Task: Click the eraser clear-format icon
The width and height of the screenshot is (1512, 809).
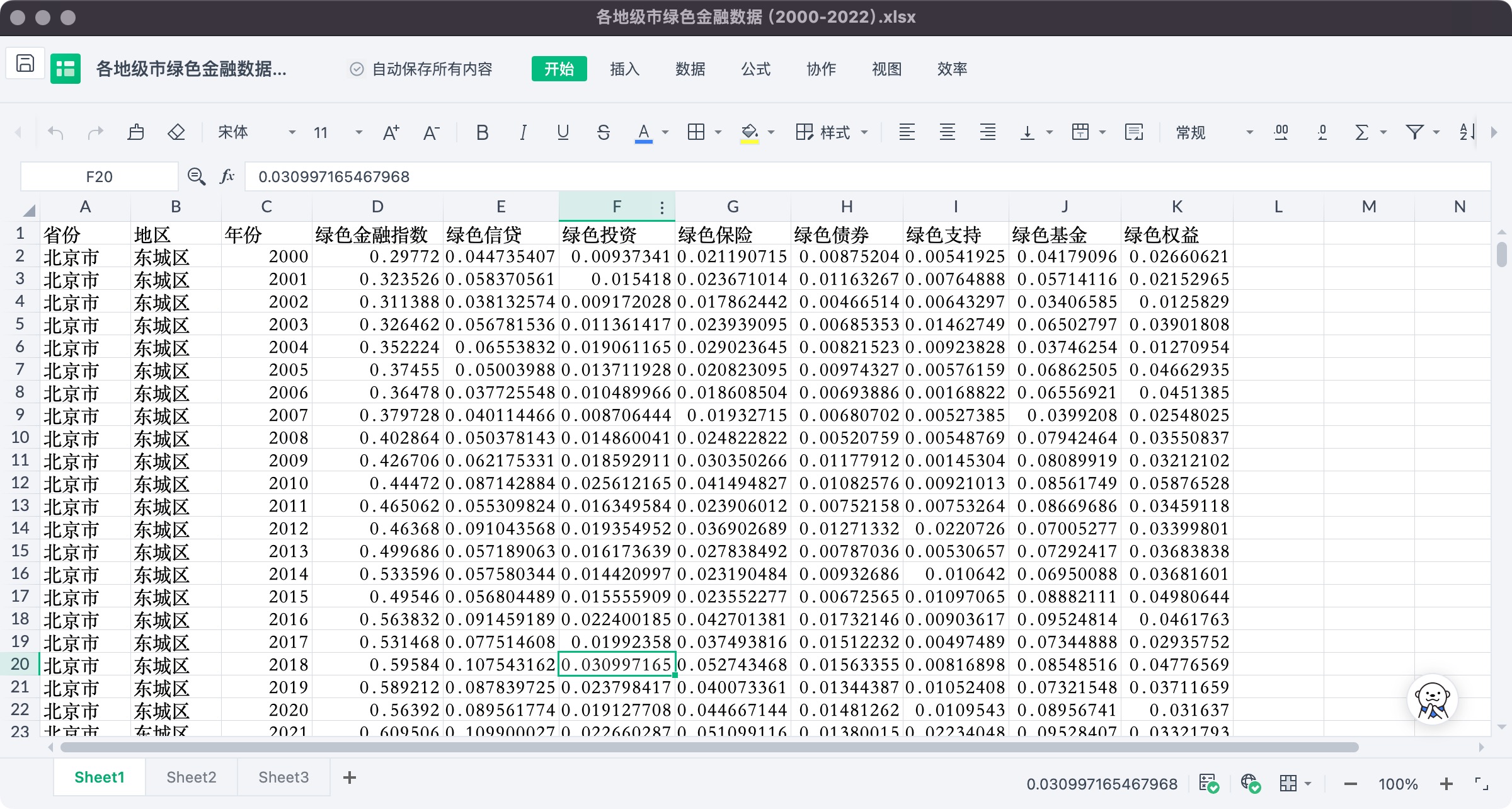Action: tap(176, 132)
